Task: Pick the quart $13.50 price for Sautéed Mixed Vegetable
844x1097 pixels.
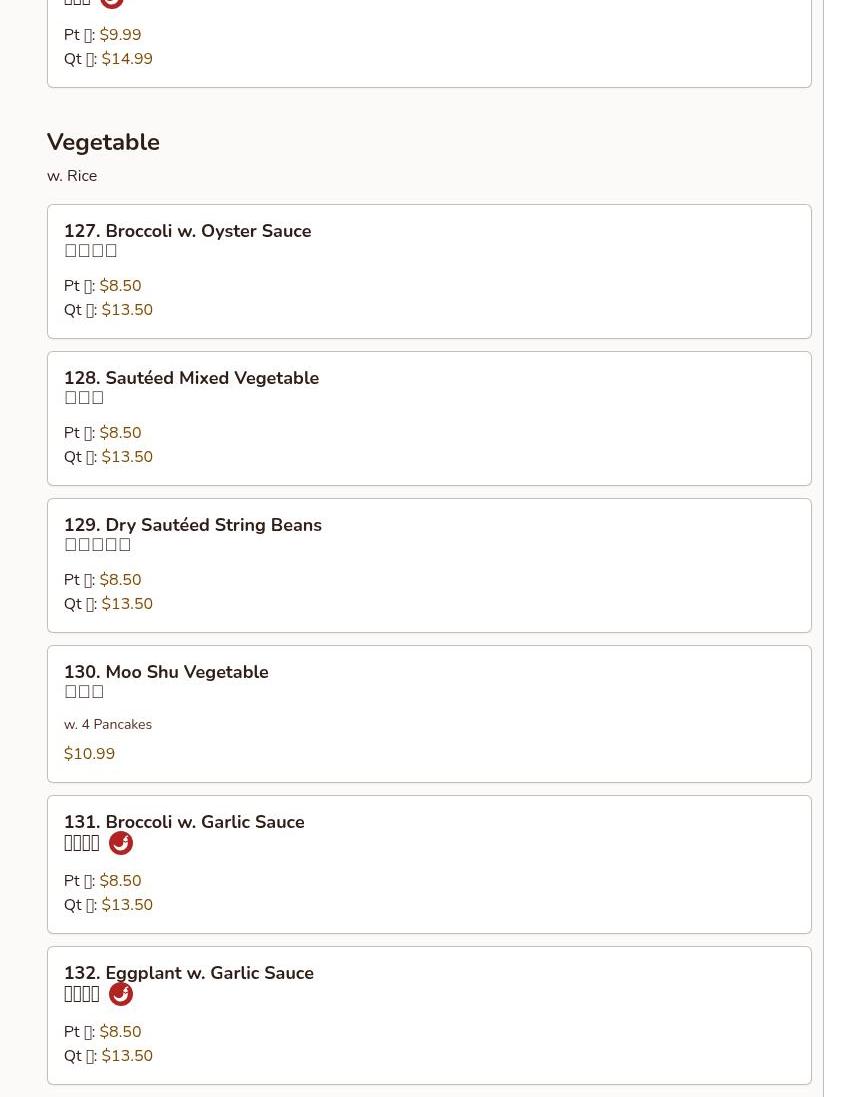Action: [127, 457]
